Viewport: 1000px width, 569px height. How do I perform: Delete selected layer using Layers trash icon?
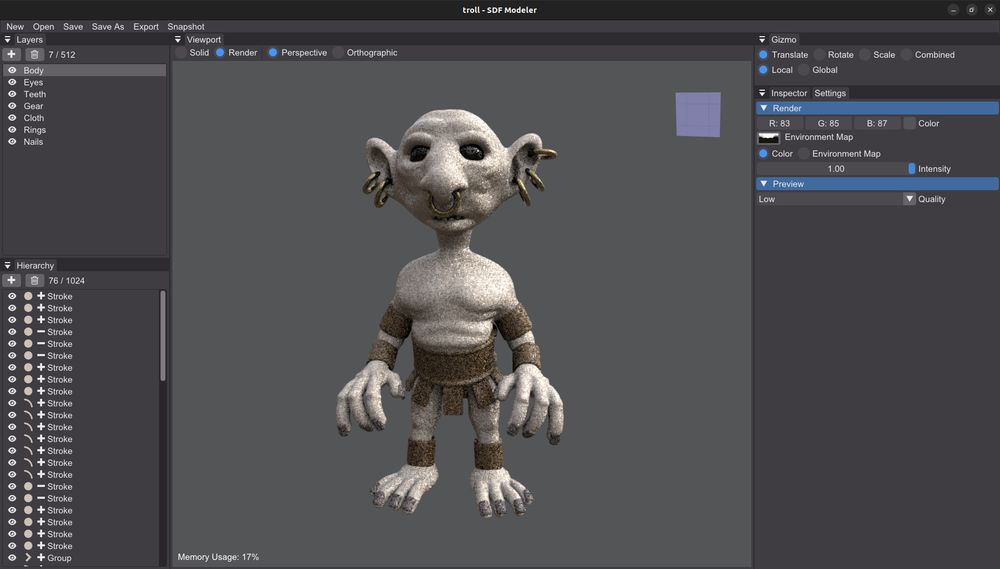coord(34,55)
